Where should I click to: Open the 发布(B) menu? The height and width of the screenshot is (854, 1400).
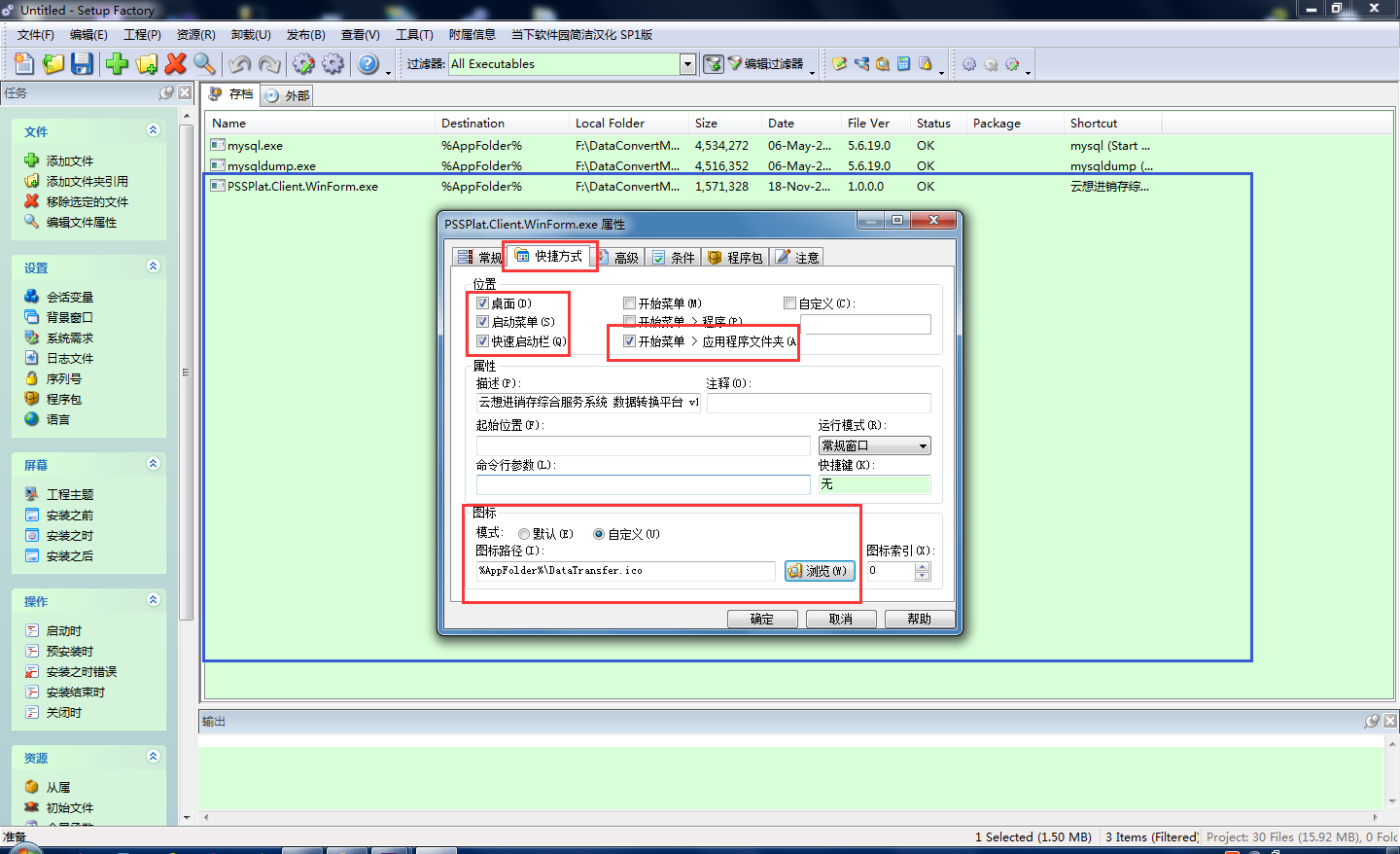305,35
